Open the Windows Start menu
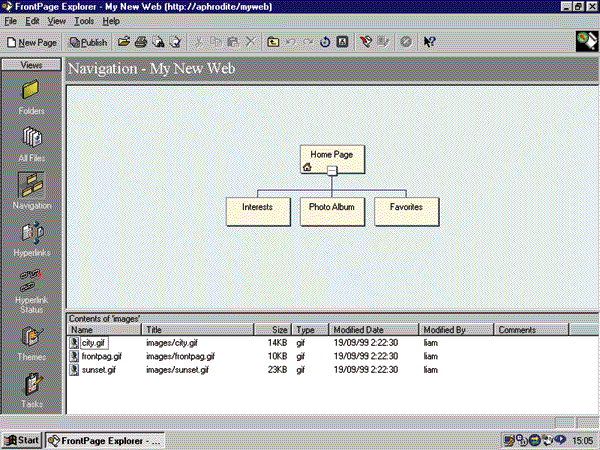Image resolution: width=600 pixels, height=450 pixels. [x=22, y=440]
